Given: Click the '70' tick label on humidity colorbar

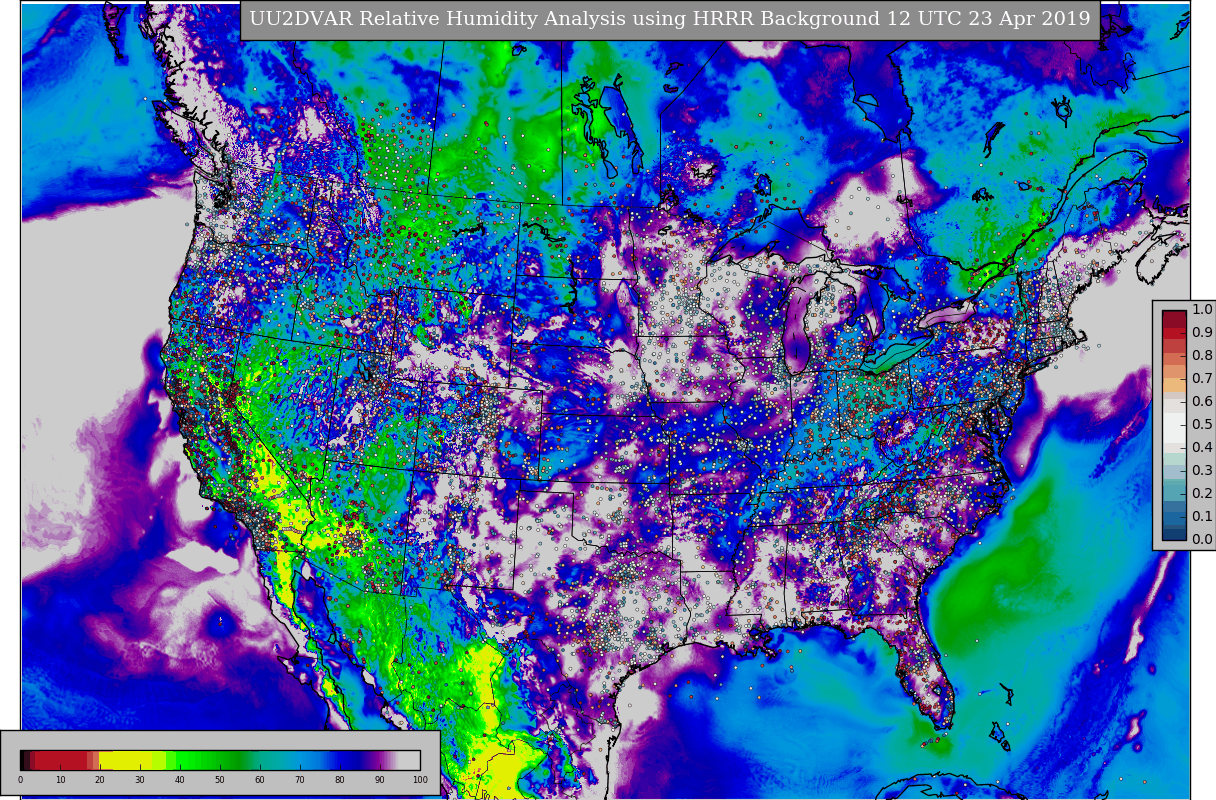Looking at the screenshot, I should [x=300, y=780].
